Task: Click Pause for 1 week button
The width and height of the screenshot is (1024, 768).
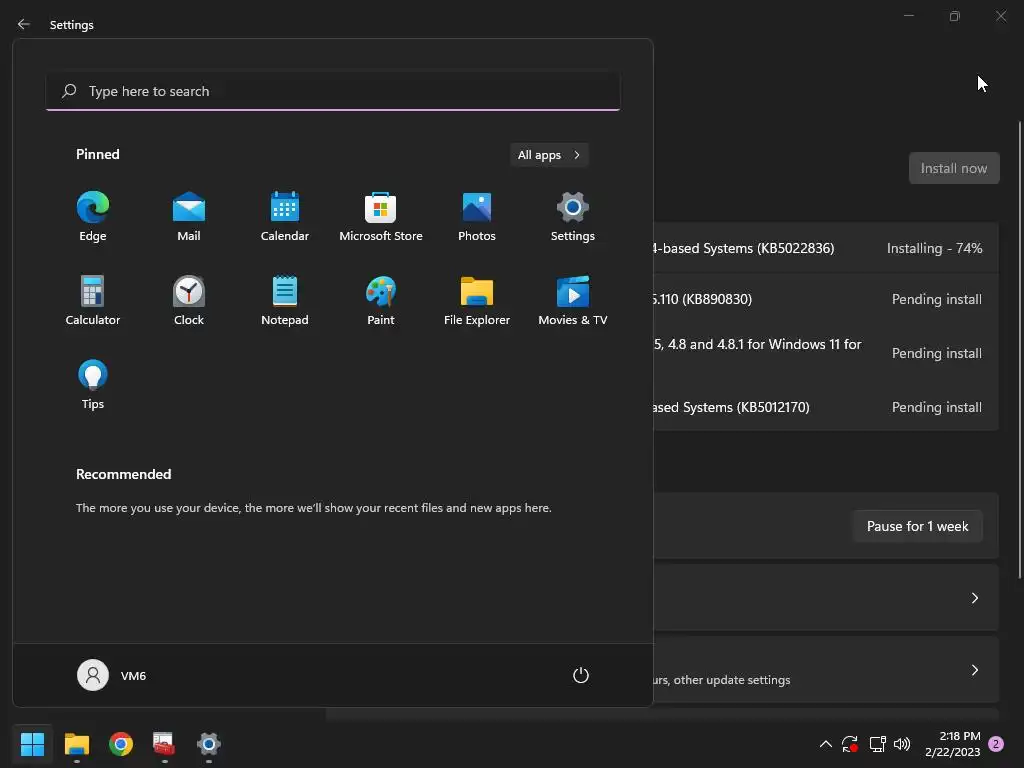Action: click(x=917, y=526)
